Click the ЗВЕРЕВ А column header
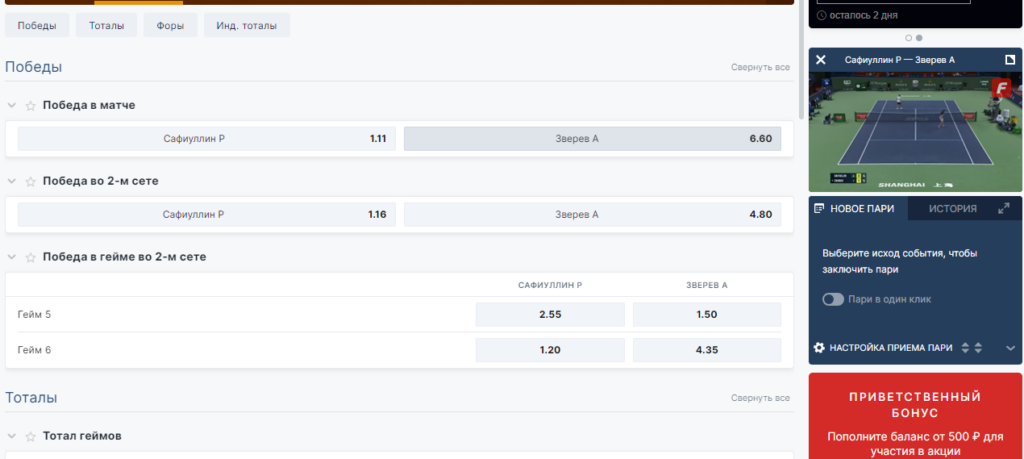 pos(707,285)
